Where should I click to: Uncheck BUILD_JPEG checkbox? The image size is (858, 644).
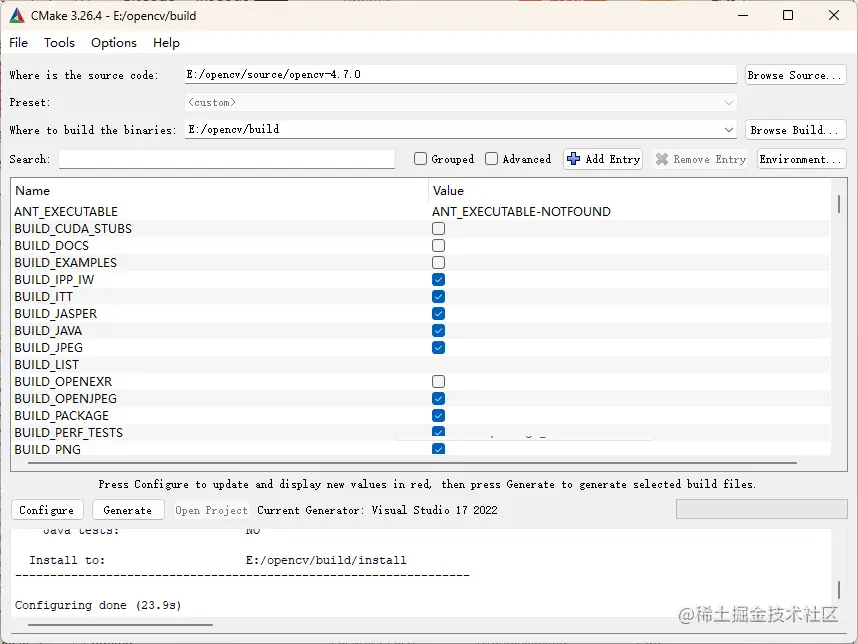[x=438, y=347]
